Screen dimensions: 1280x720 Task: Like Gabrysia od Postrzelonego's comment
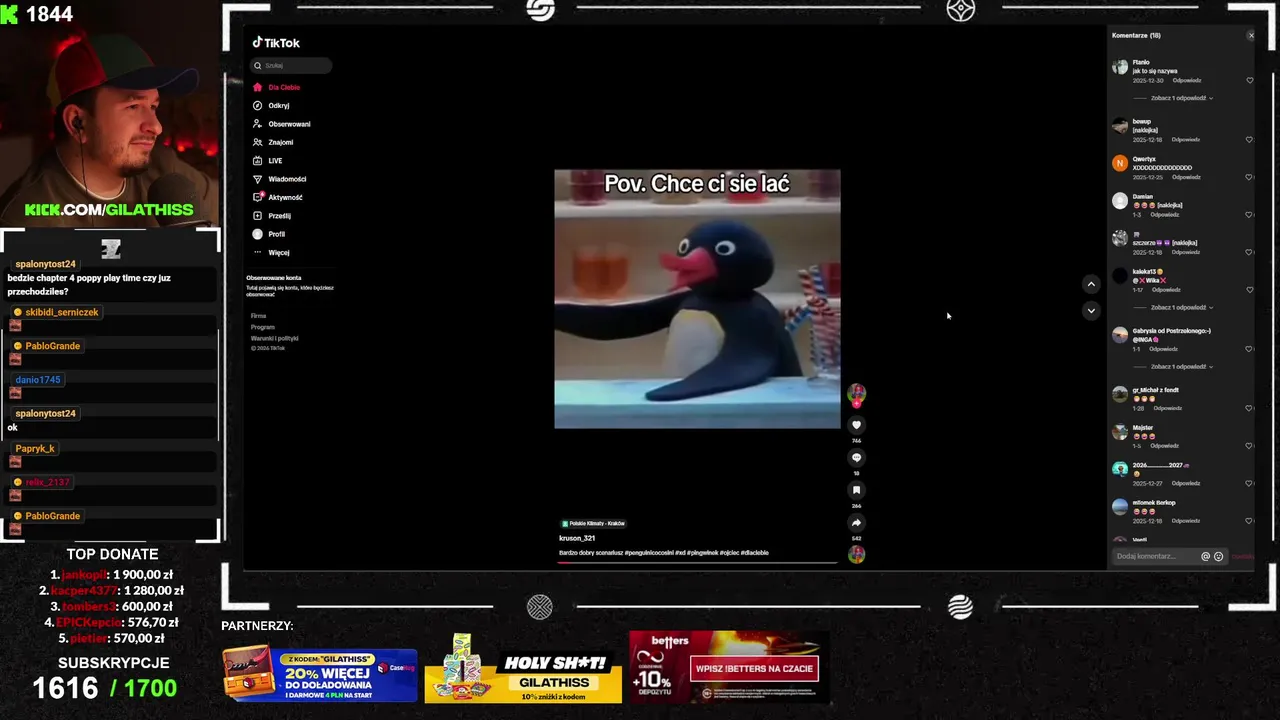[x=1249, y=349]
